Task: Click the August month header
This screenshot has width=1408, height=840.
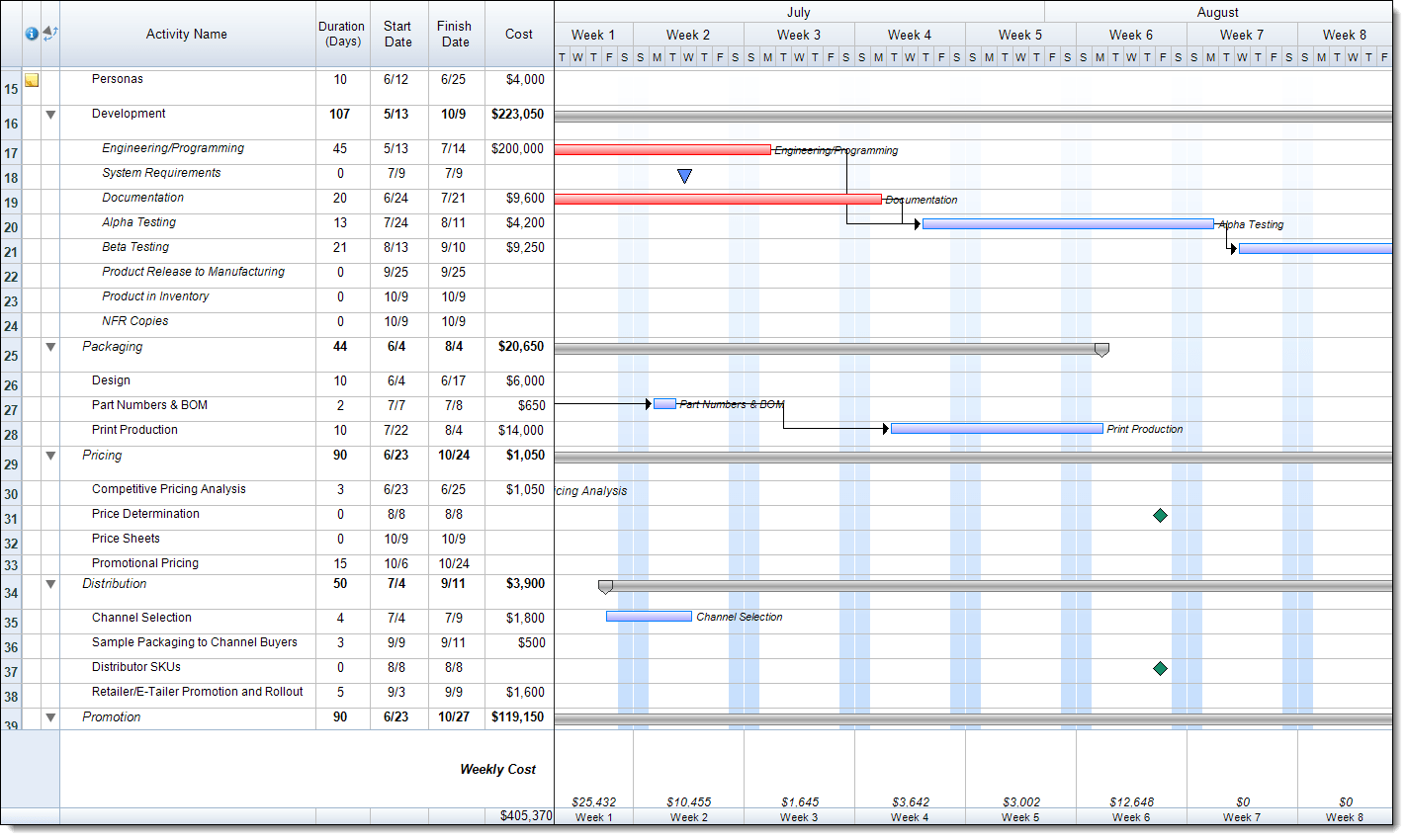Action: tap(1218, 12)
